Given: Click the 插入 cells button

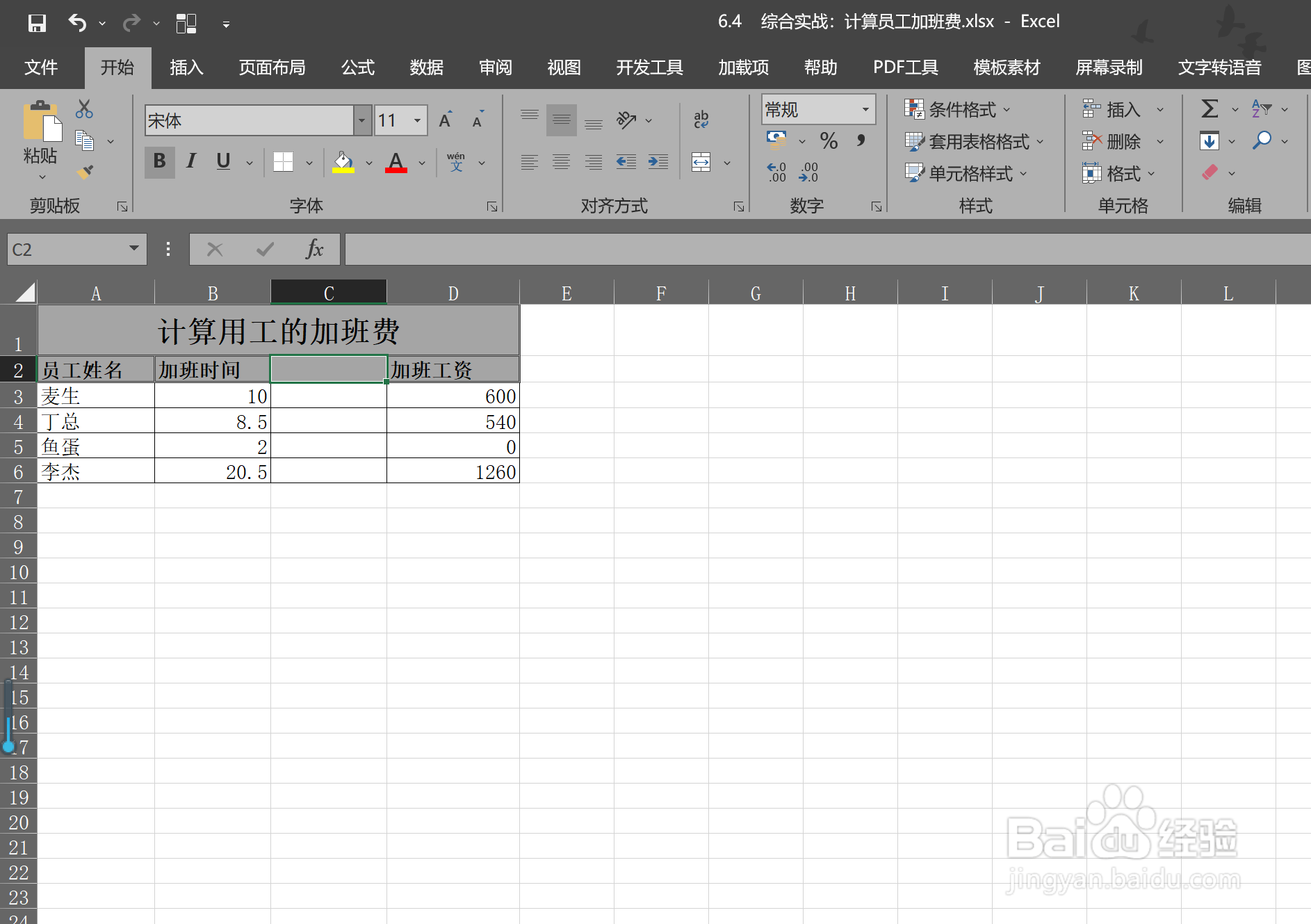Looking at the screenshot, I should 1112,109.
